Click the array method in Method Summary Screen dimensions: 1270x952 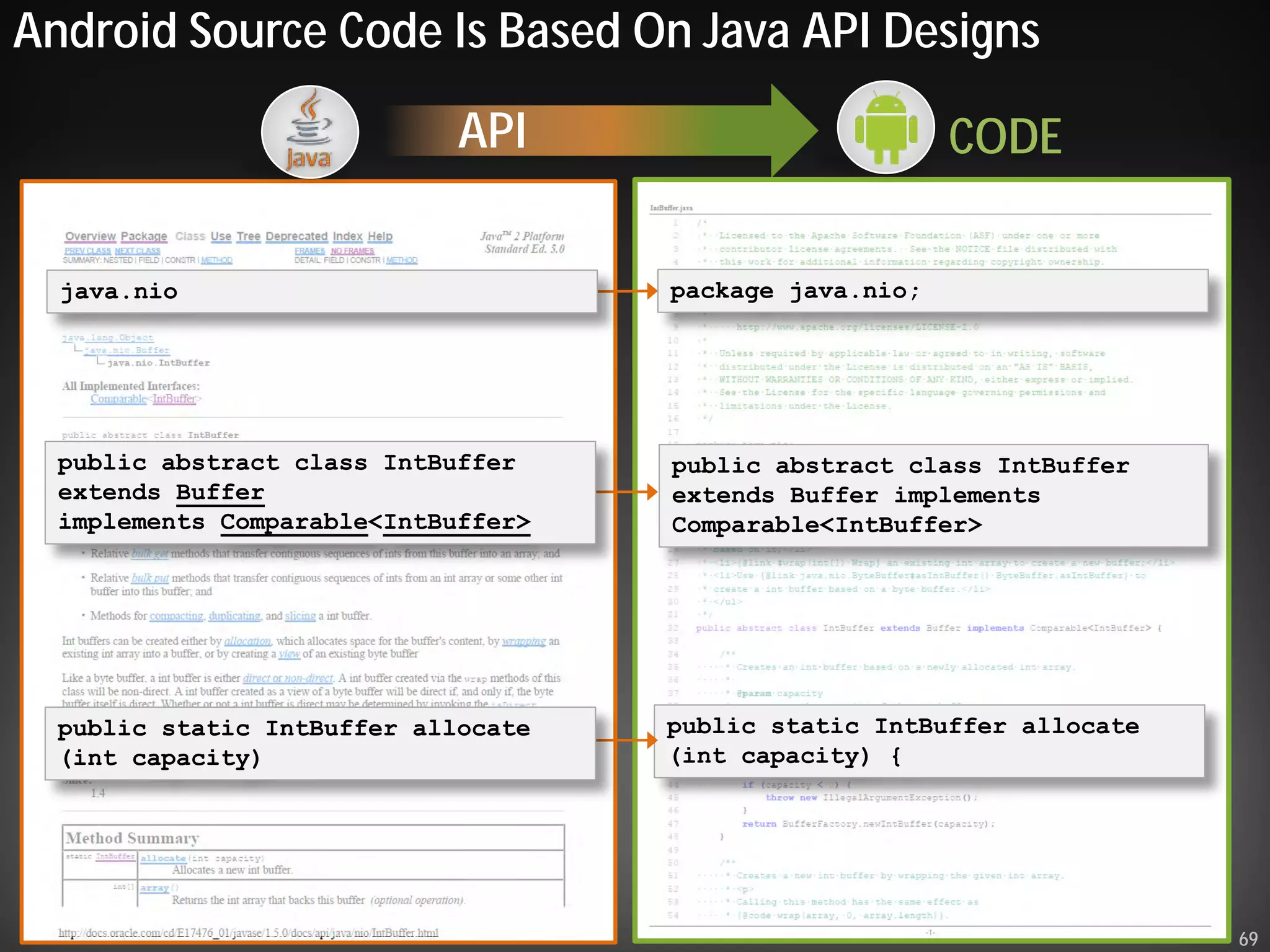pos(154,888)
